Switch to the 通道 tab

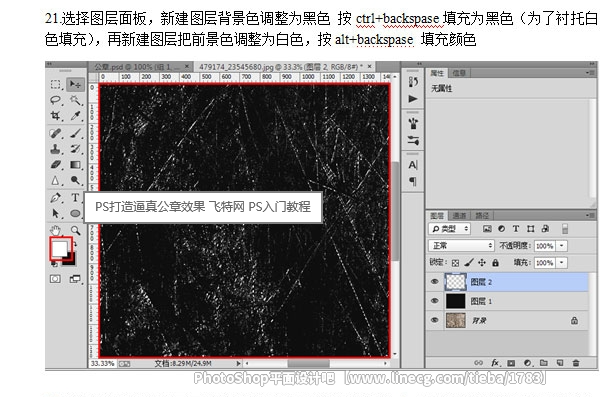(459, 215)
